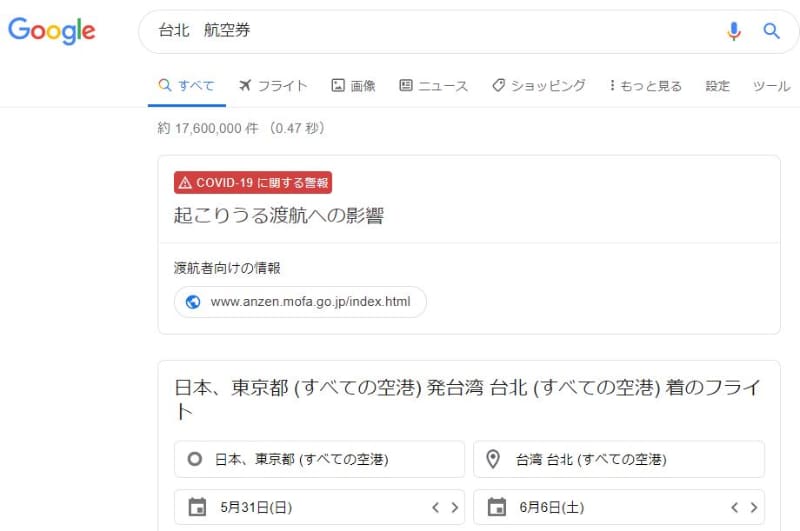
Task: Switch to the フライト tab
Action: pyautogui.click(x=273, y=86)
